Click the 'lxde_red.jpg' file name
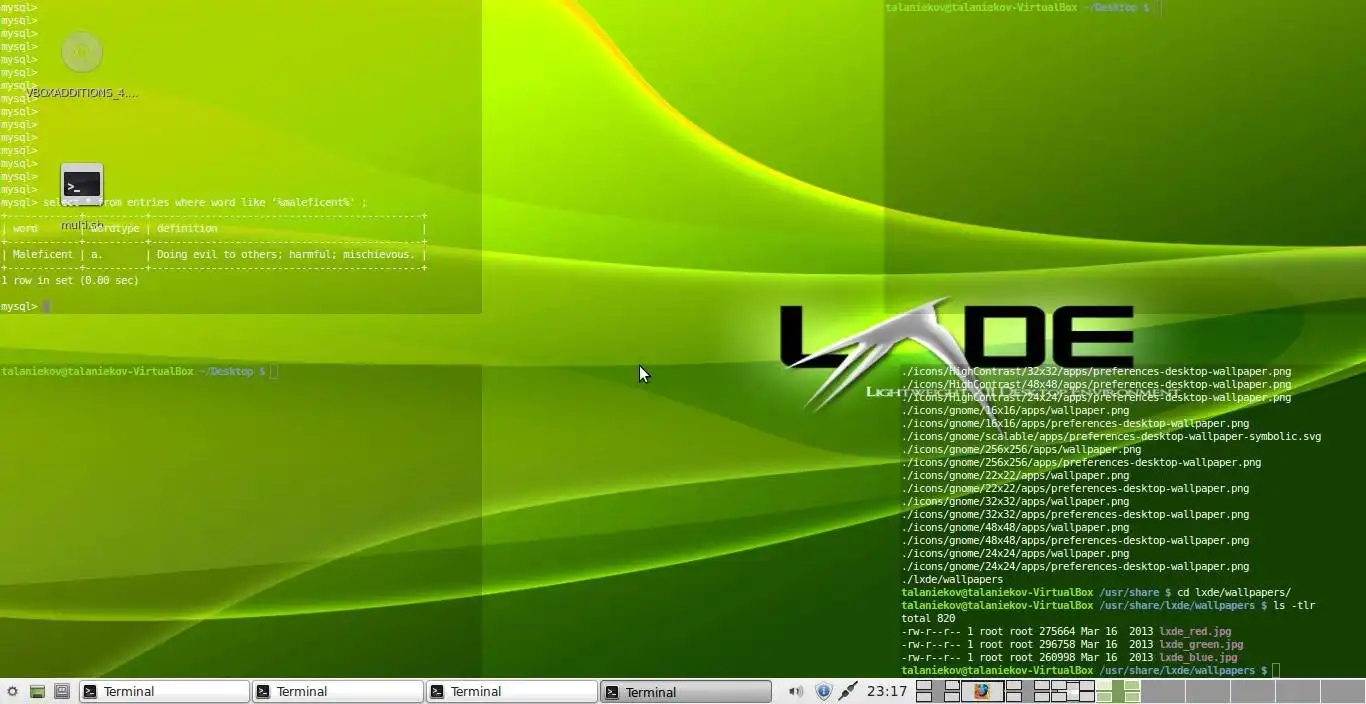 pyautogui.click(x=1194, y=631)
